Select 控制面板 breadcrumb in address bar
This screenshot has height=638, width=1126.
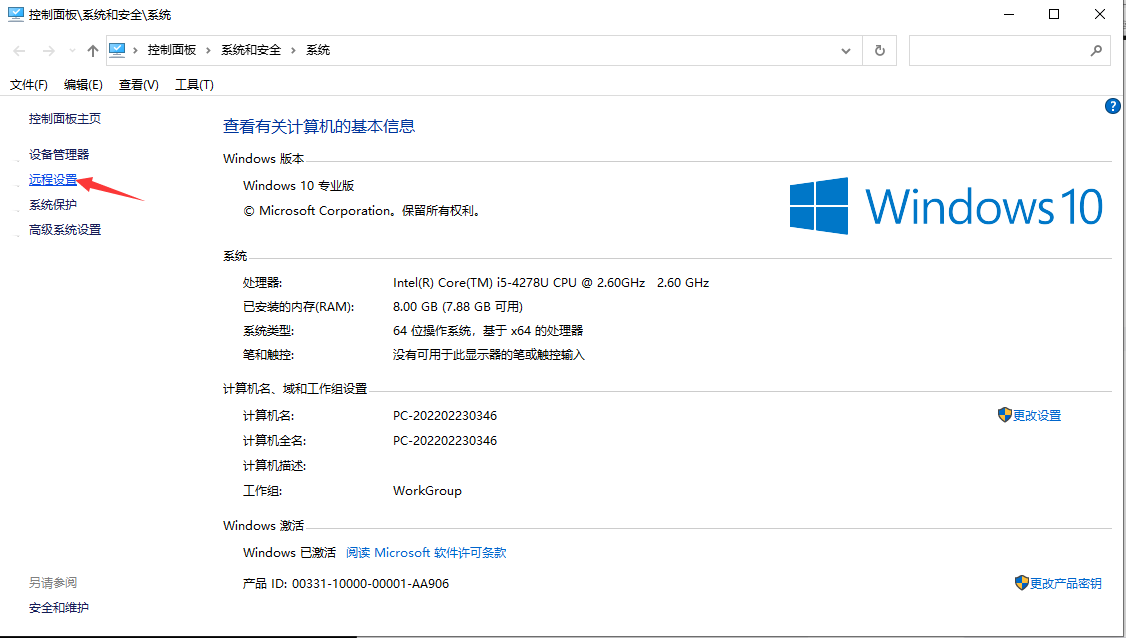172,50
